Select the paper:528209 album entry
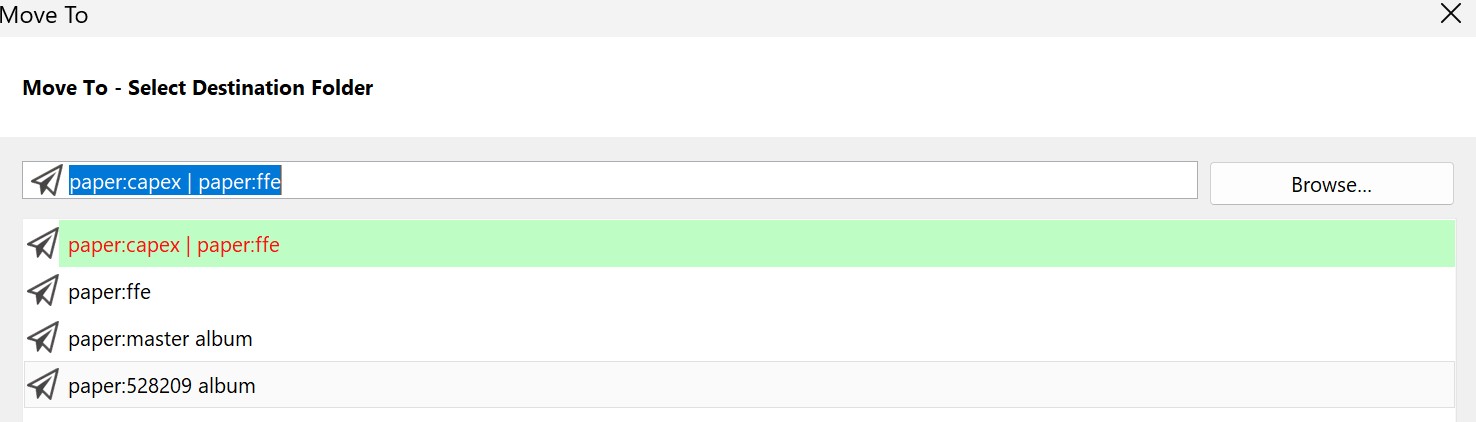 161,386
